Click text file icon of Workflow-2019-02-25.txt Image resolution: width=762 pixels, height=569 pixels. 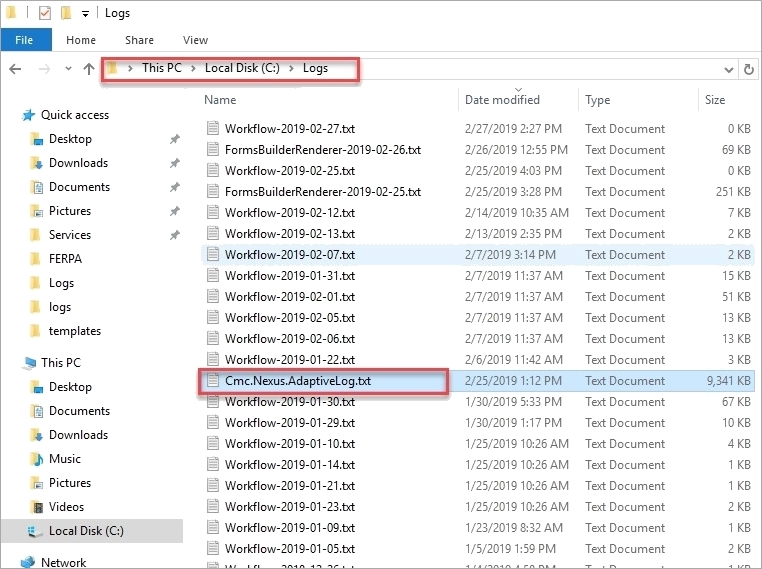tap(212, 170)
